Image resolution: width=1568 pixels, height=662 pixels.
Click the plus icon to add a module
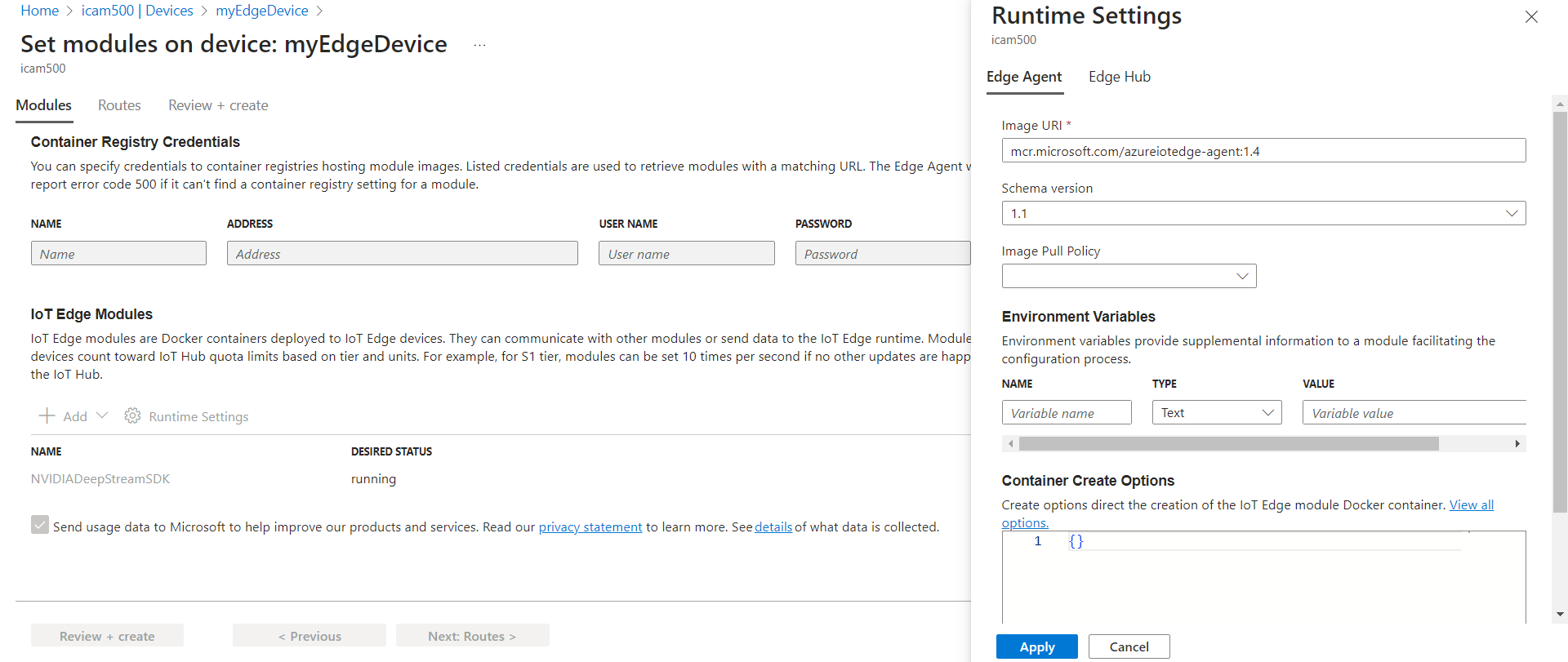pyautogui.click(x=47, y=416)
